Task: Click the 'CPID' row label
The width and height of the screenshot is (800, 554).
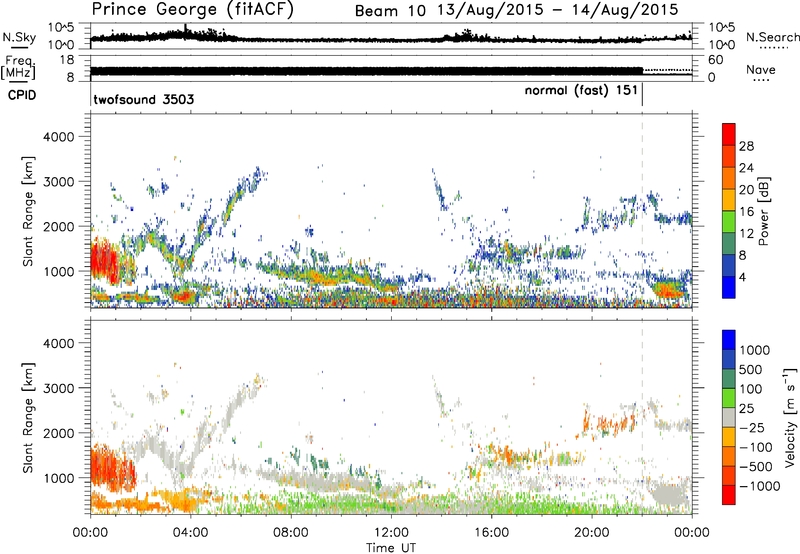Action: coord(22,95)
